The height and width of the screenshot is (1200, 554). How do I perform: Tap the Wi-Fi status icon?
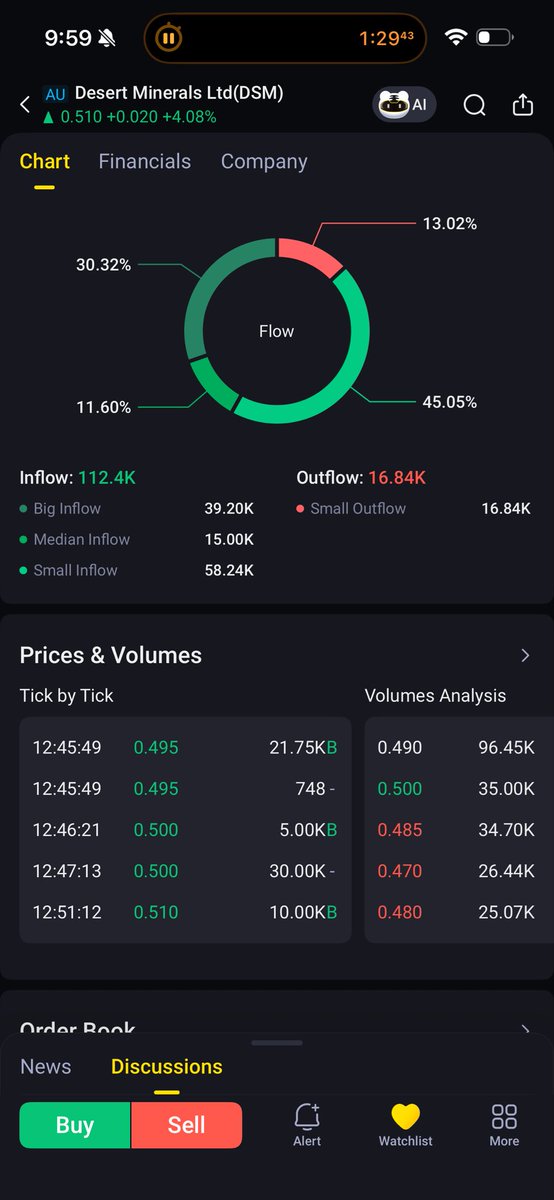tap(456, 38)
